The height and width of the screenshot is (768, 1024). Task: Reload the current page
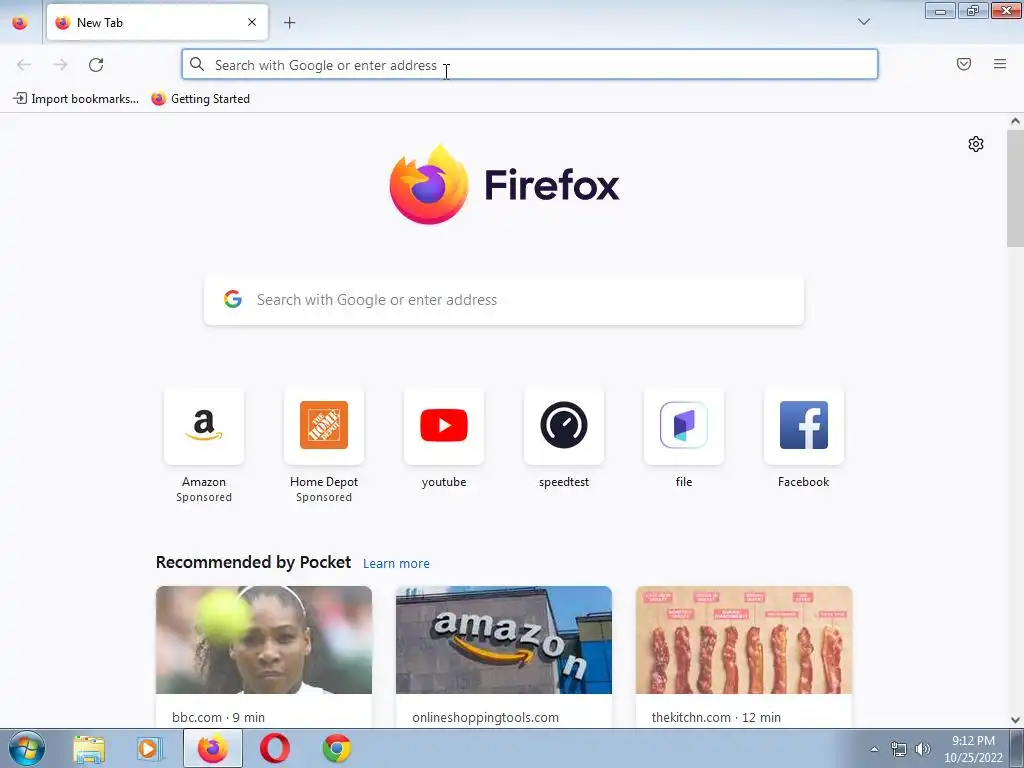(96, 65)
